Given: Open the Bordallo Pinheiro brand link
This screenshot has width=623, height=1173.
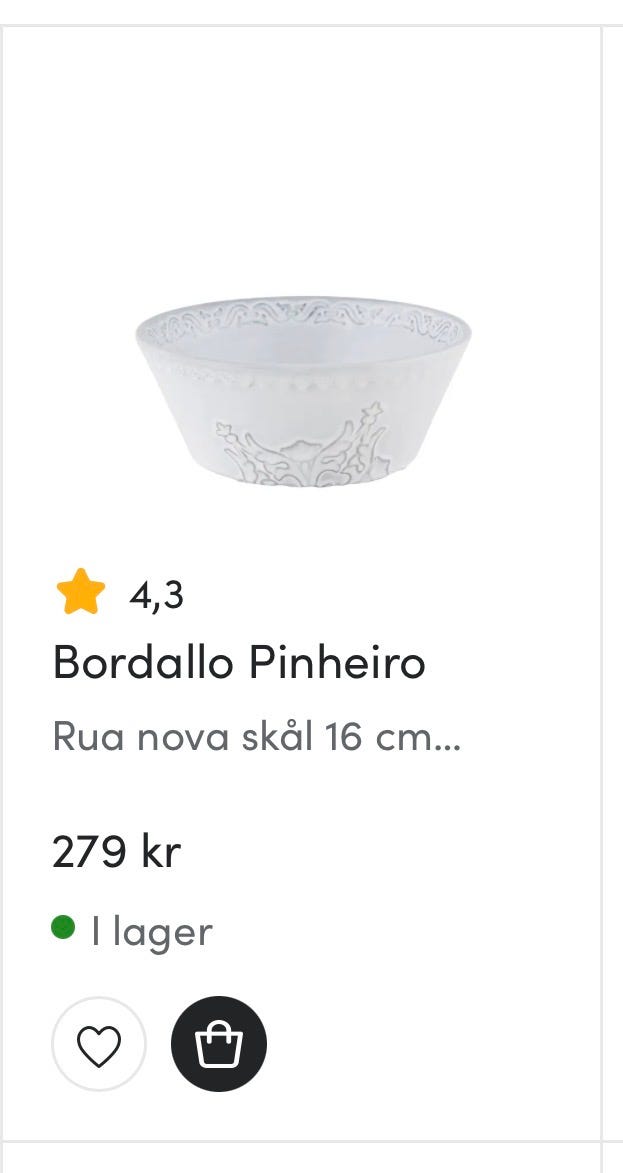Looking at the screenshot, I should pos(239,662).
